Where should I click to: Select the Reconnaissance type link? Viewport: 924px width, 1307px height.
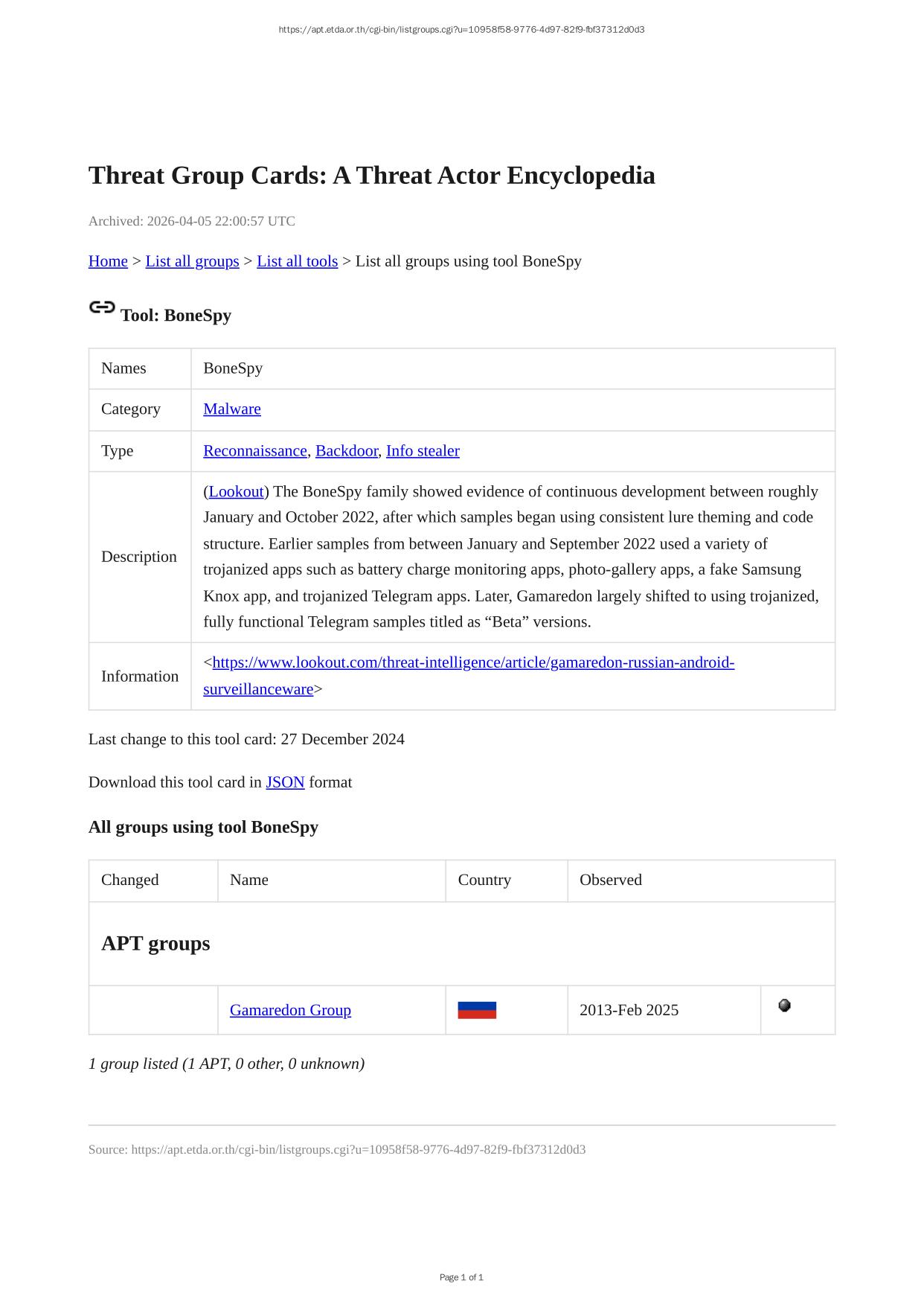point(255,451)
